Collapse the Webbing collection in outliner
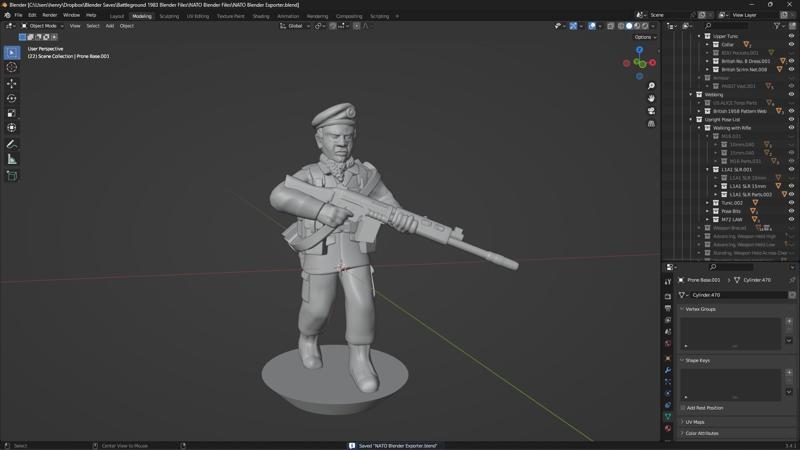The image size is (800, 450). (691, 94)
